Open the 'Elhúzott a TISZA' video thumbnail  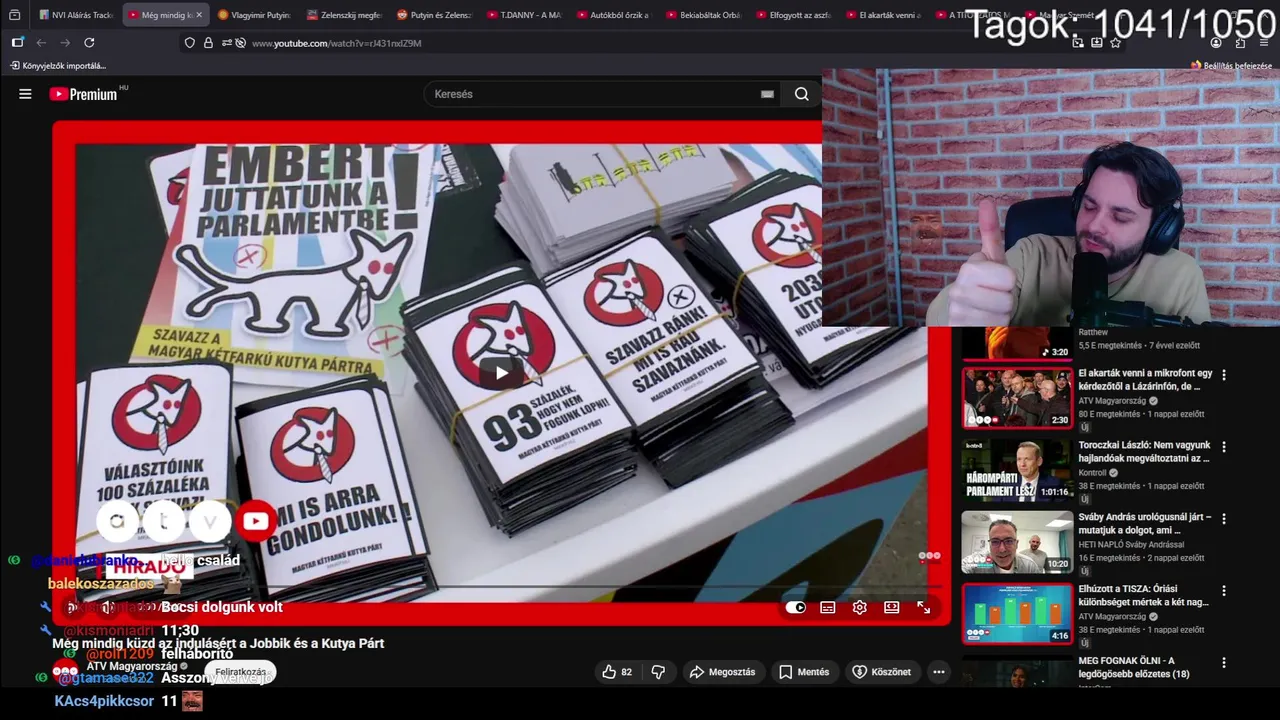1017,613
